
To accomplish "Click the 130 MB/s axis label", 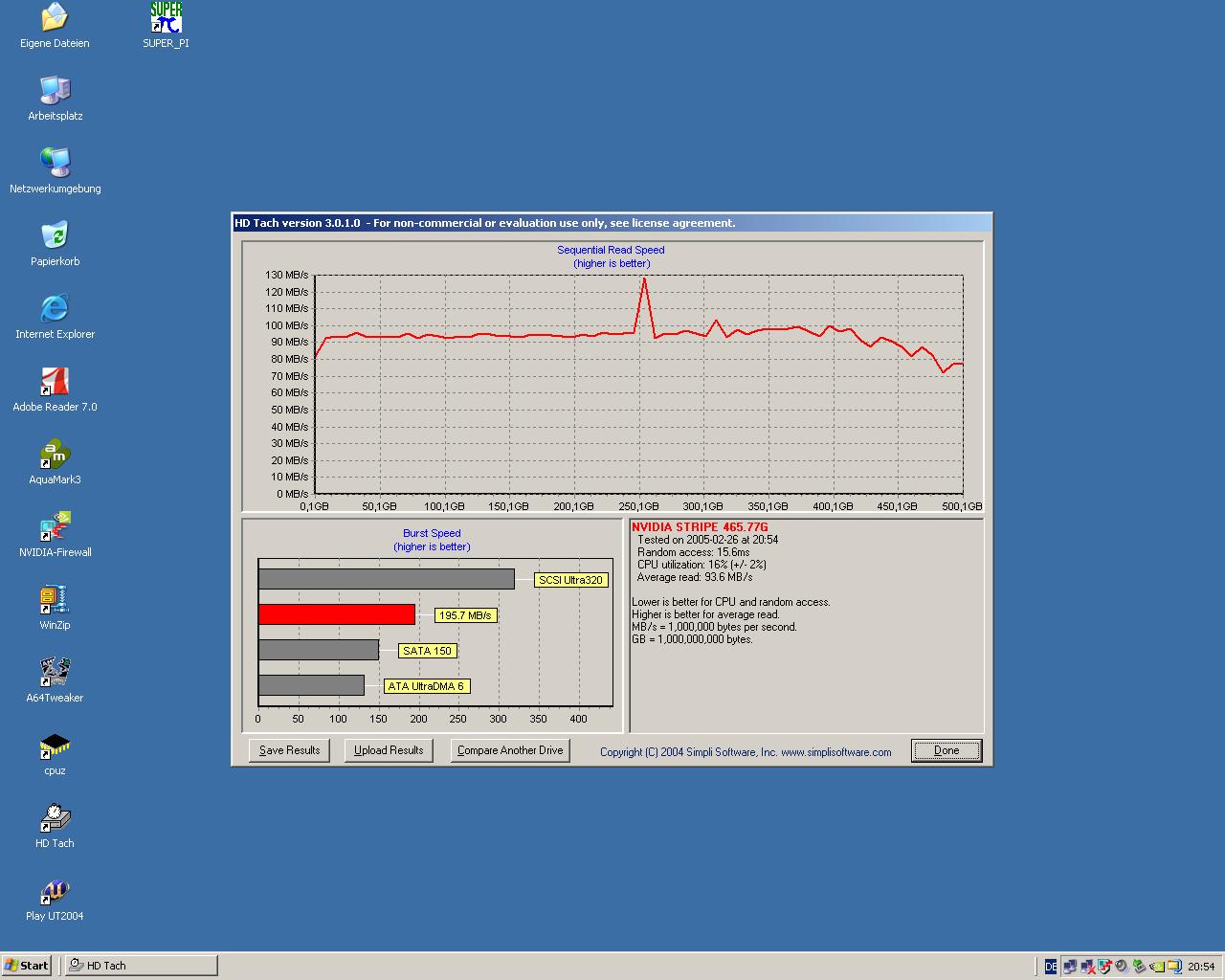I will point(287,275).
